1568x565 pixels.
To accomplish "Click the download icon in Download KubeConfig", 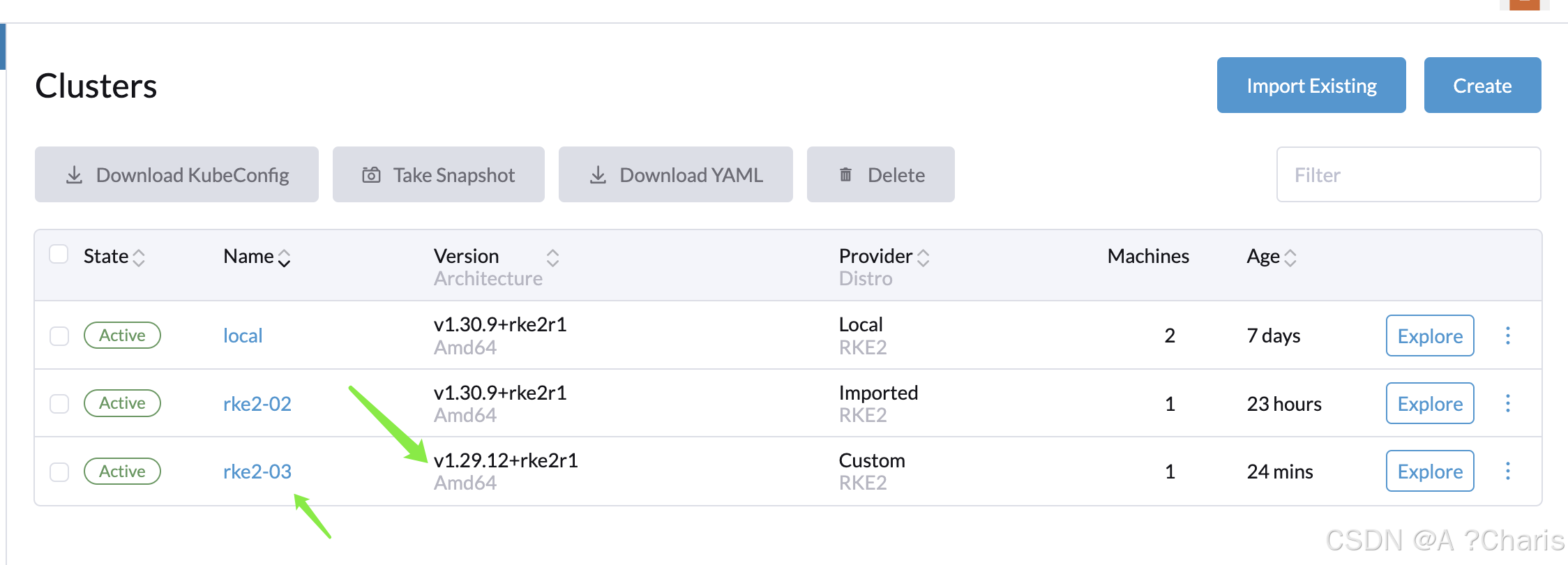I will point(74,174).
